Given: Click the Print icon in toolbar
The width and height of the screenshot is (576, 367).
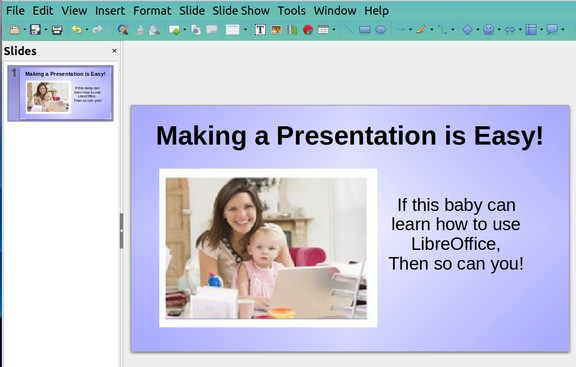Looking at the screenshot, I should click(x=57, y=30).
